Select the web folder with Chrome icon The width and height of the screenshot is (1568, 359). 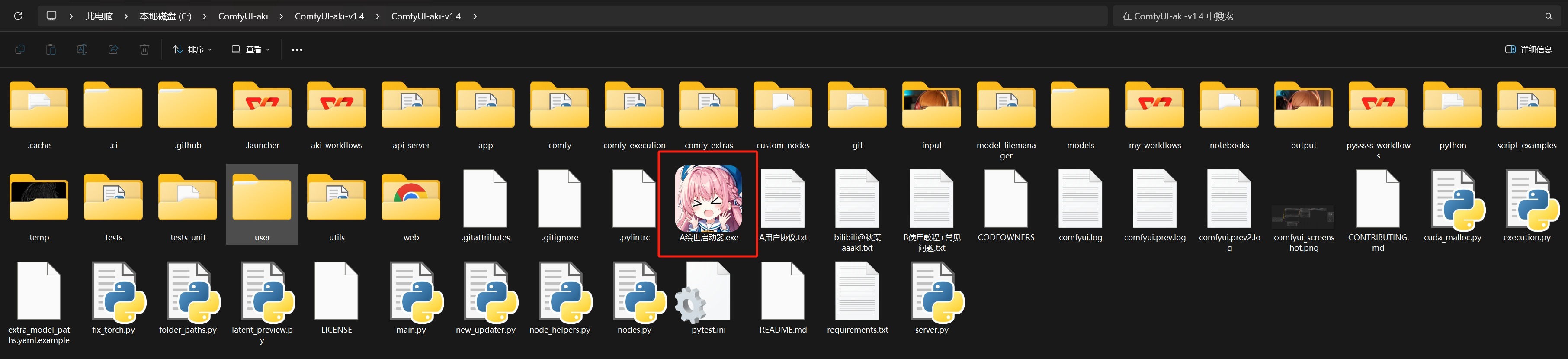click(411, 205)
